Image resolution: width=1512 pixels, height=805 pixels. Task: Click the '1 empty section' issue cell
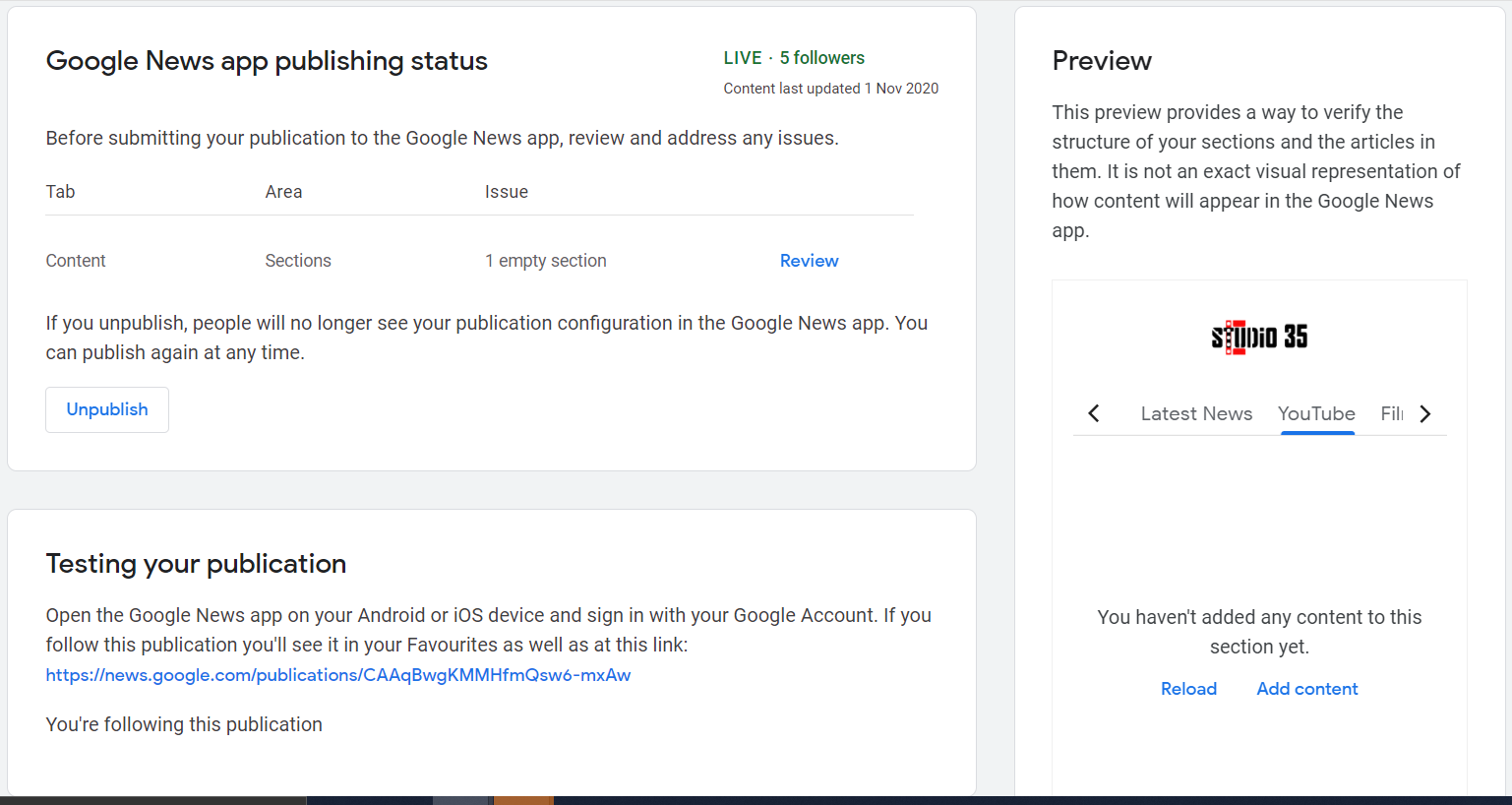(546, 261)
